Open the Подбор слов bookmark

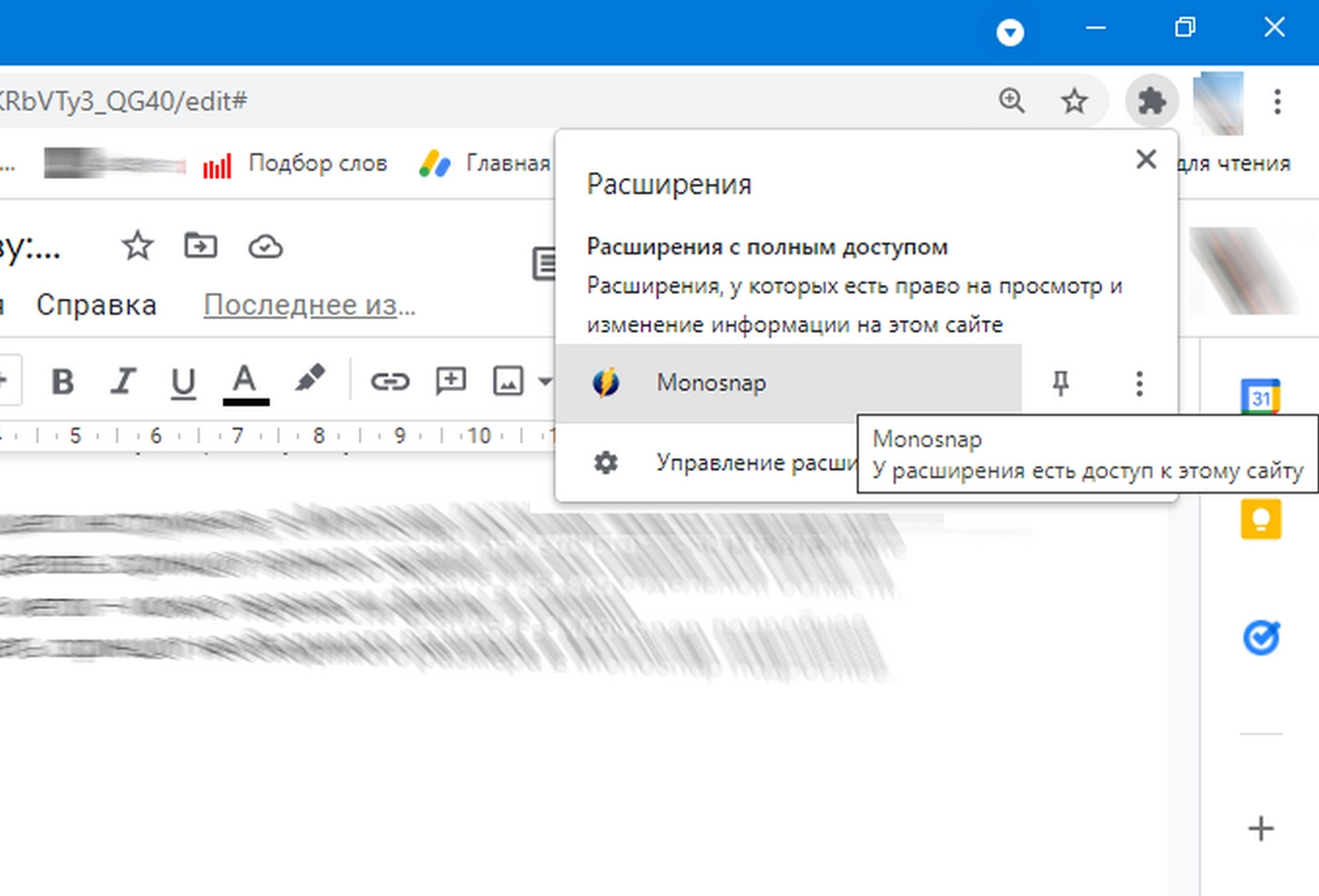(x=296, y=164)
